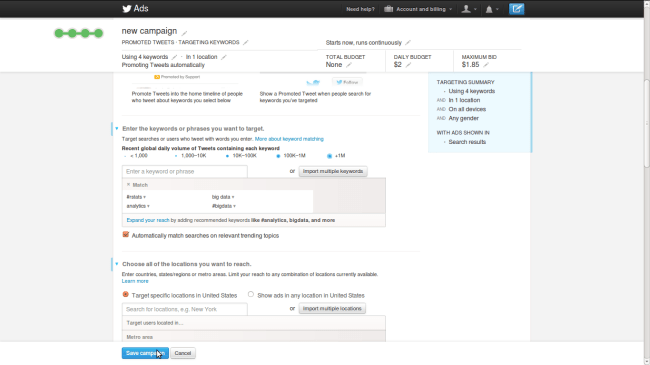
Task: Open analytics keyword dropdown
Action: point(138,206)
